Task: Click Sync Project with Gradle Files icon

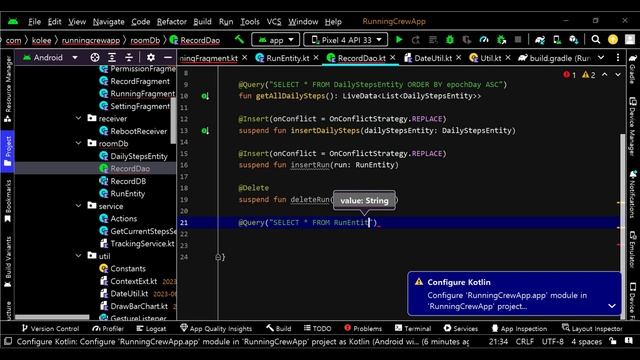Action: [540, 40]
